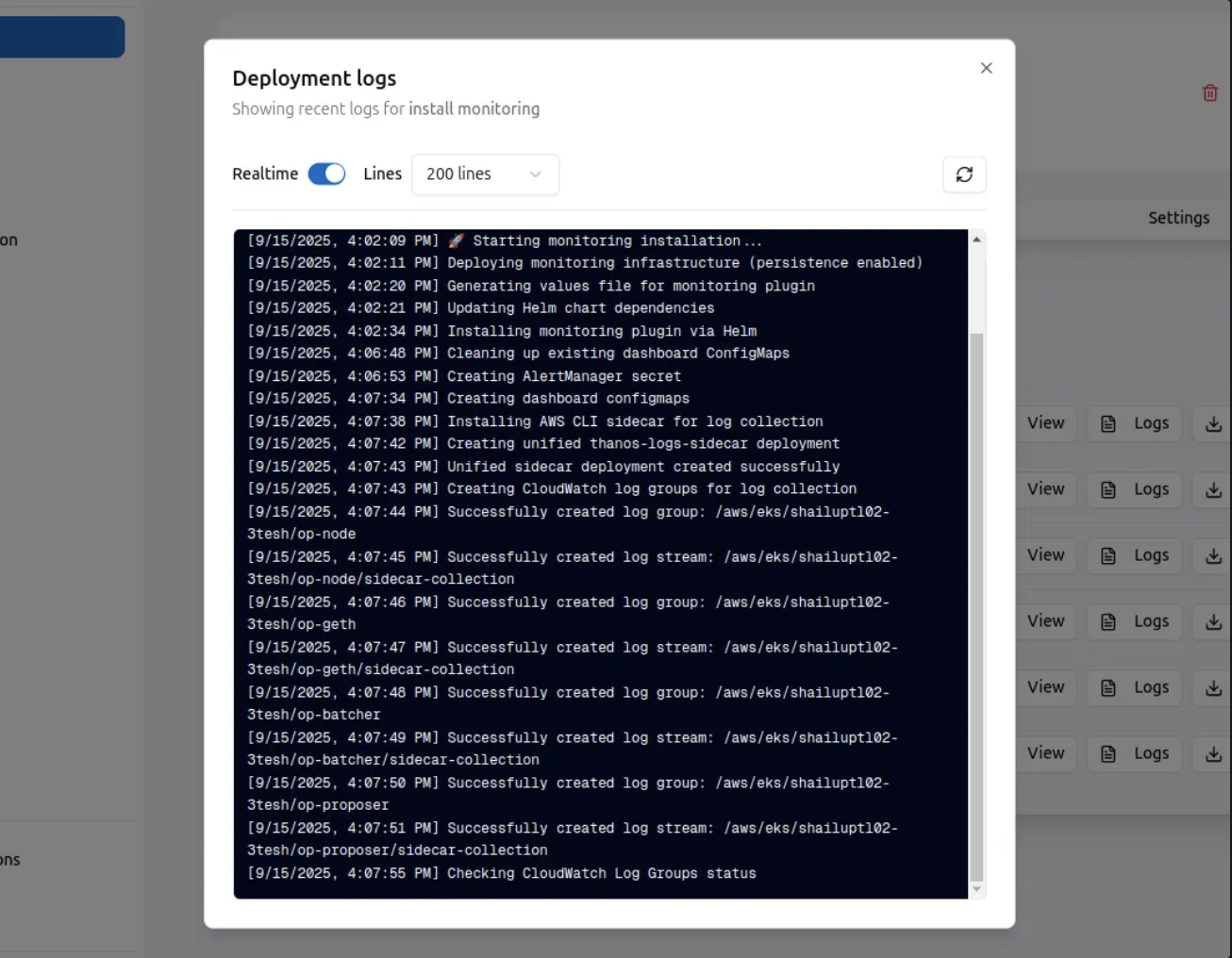Click download icon in the third row
Screen dimensions: 1232x958
point(1213,556)
